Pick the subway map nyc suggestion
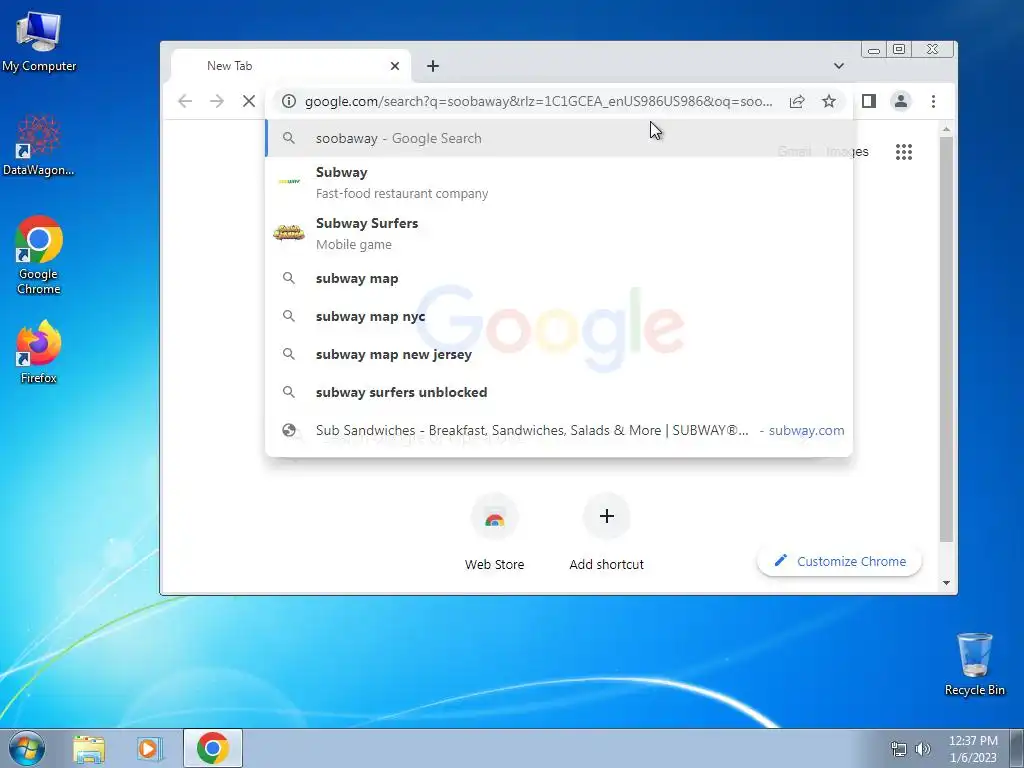 tap(559, 316)
